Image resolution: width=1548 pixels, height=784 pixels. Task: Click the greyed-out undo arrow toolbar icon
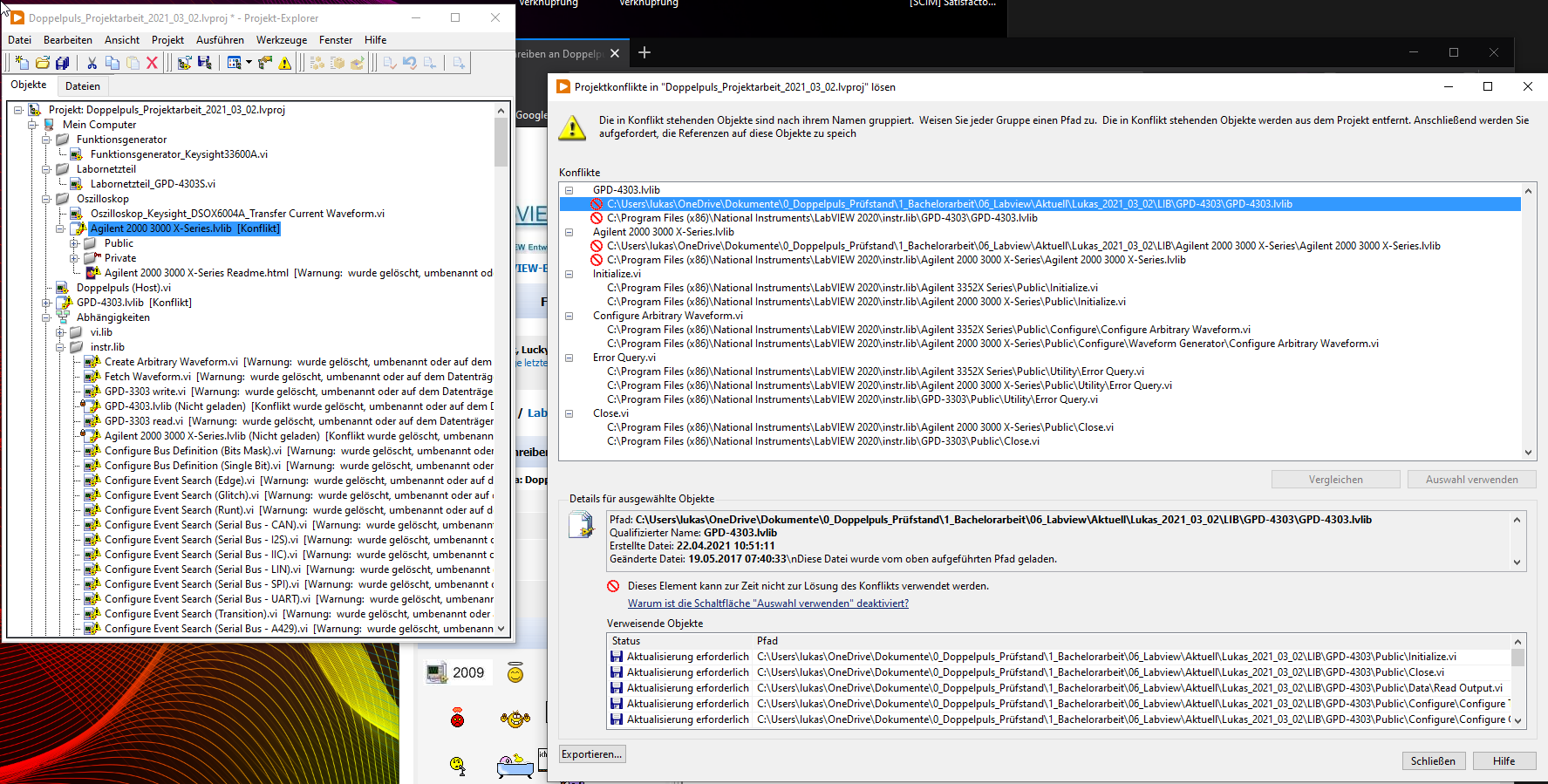(x=409, y=63)
